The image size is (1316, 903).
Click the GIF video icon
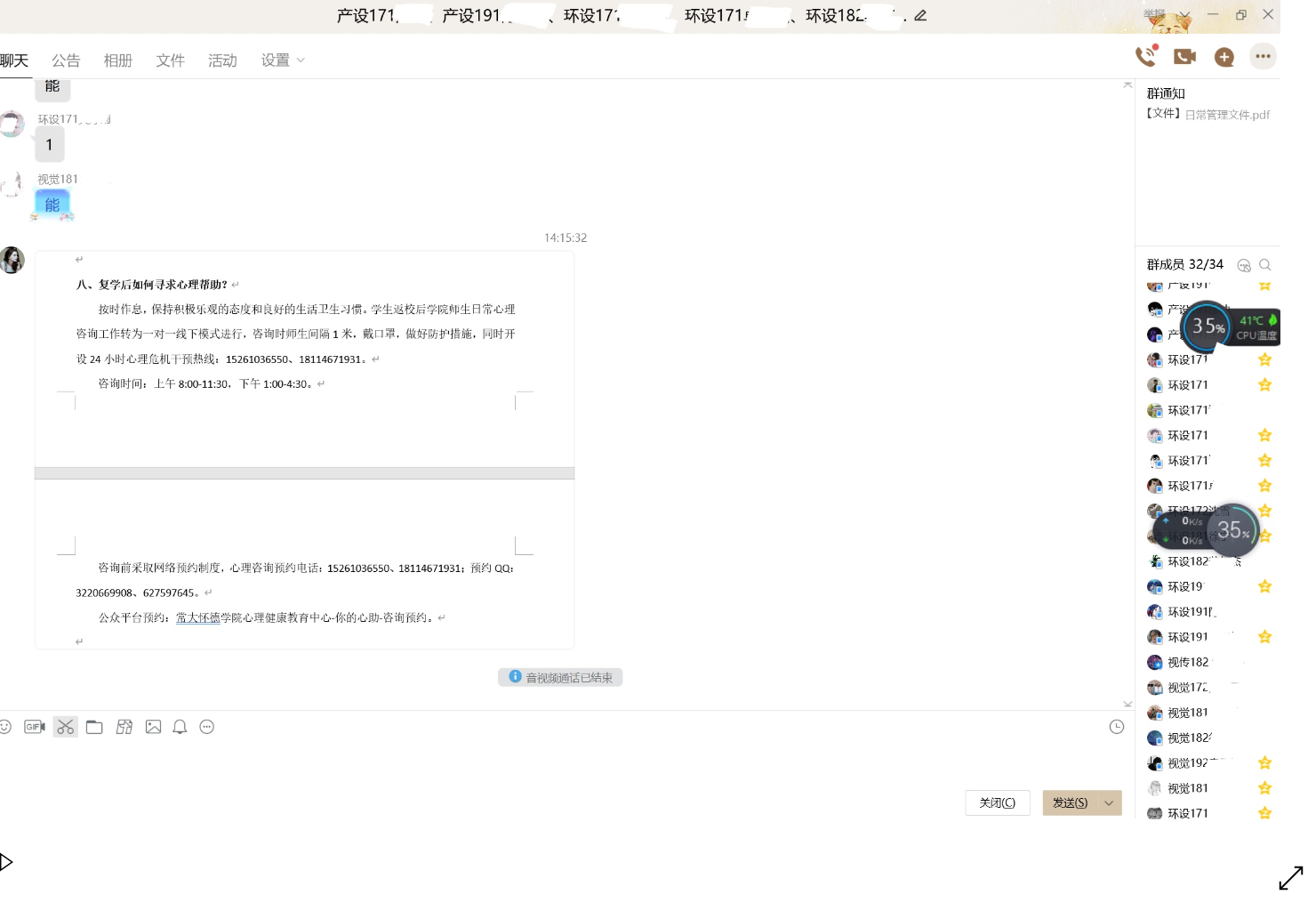pos(35,727)
